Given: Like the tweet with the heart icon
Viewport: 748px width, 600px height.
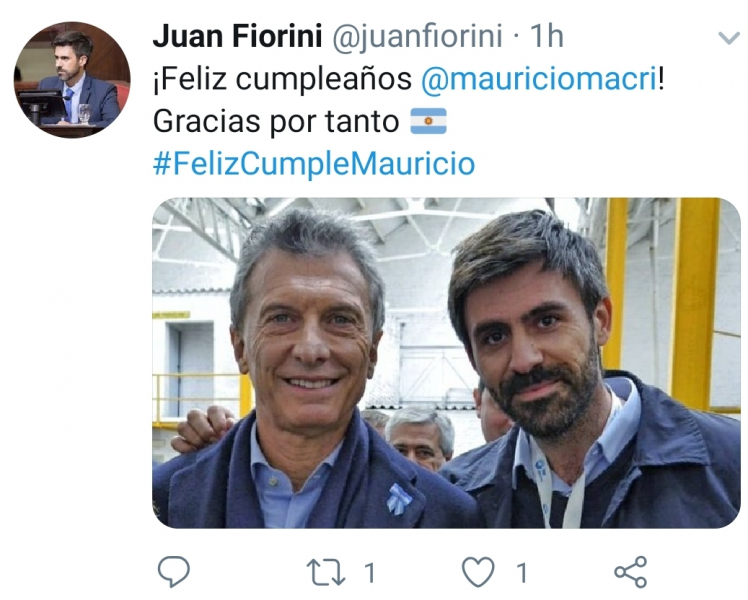Looking at the screenshot, I should [x=478, y=572].
